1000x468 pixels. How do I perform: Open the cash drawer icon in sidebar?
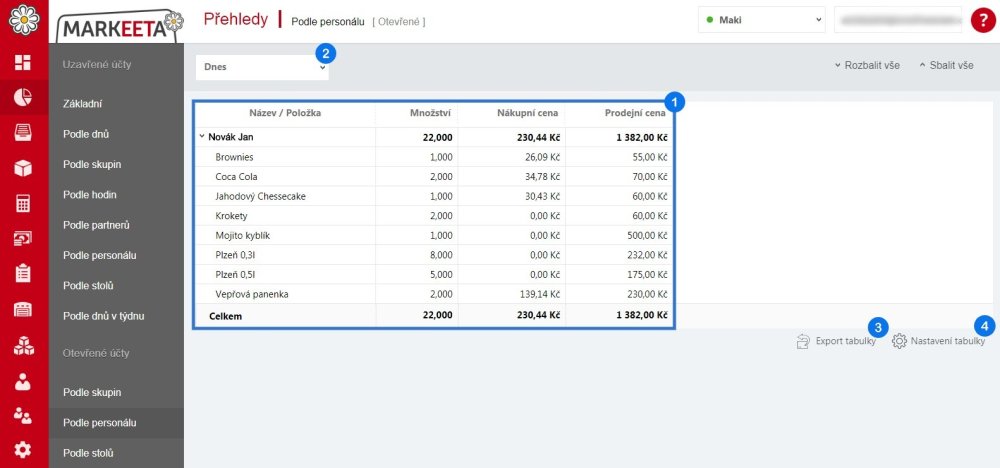click(x=23, y=132)
